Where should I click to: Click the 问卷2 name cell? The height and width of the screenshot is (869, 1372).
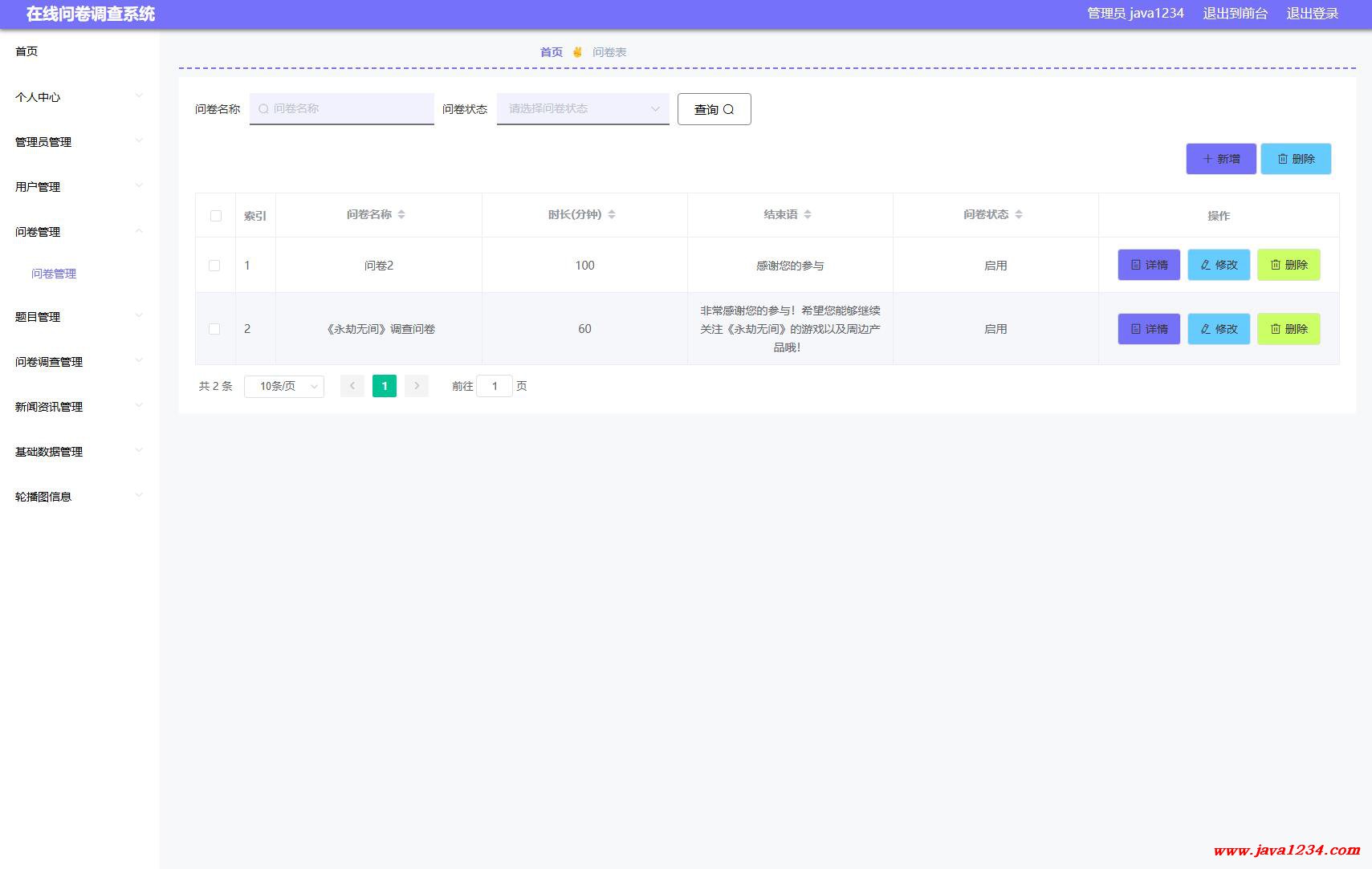379,266
